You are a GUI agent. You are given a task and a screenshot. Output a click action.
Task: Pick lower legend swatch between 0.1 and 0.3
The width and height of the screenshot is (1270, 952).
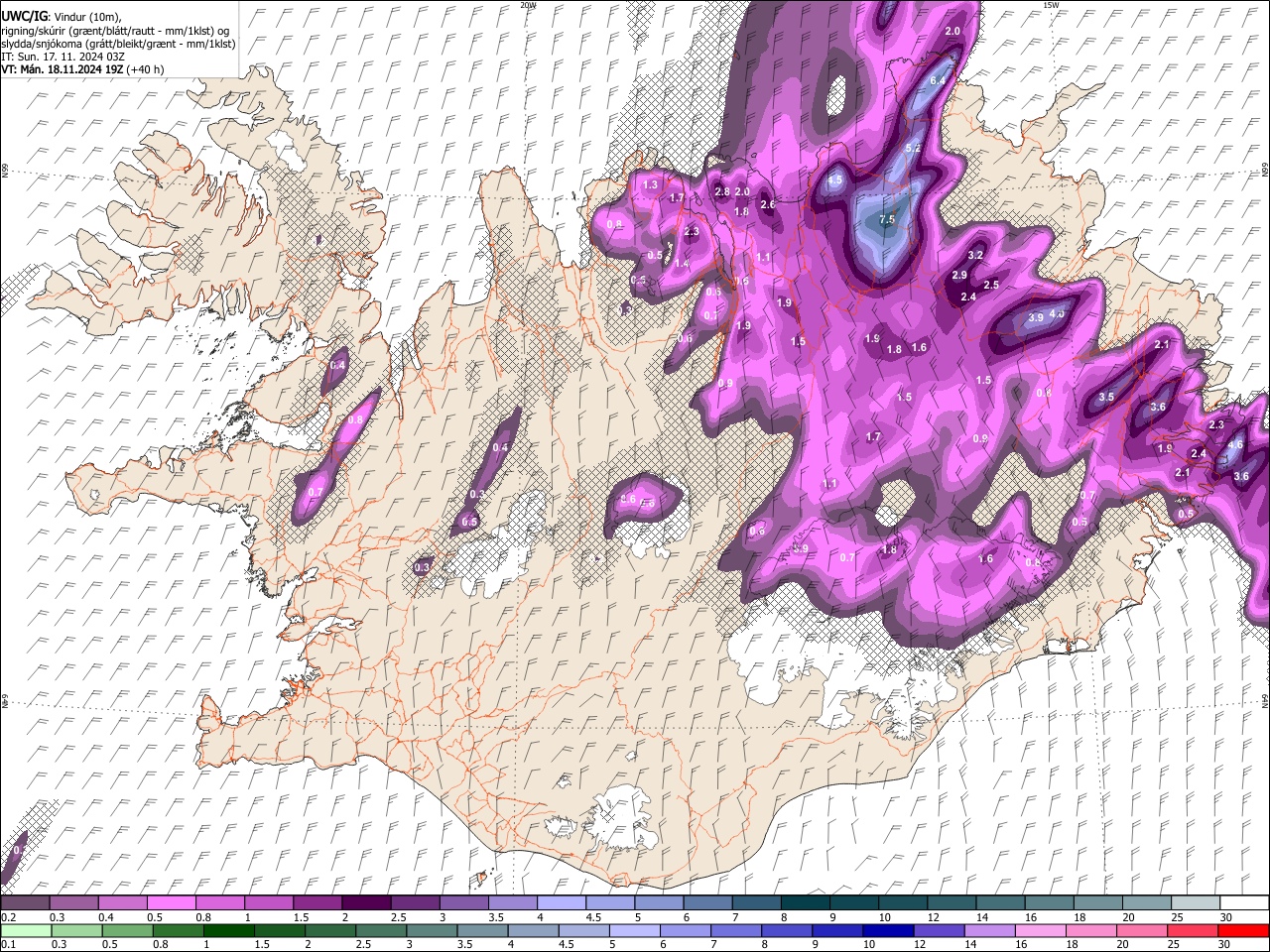coord(25,930)
